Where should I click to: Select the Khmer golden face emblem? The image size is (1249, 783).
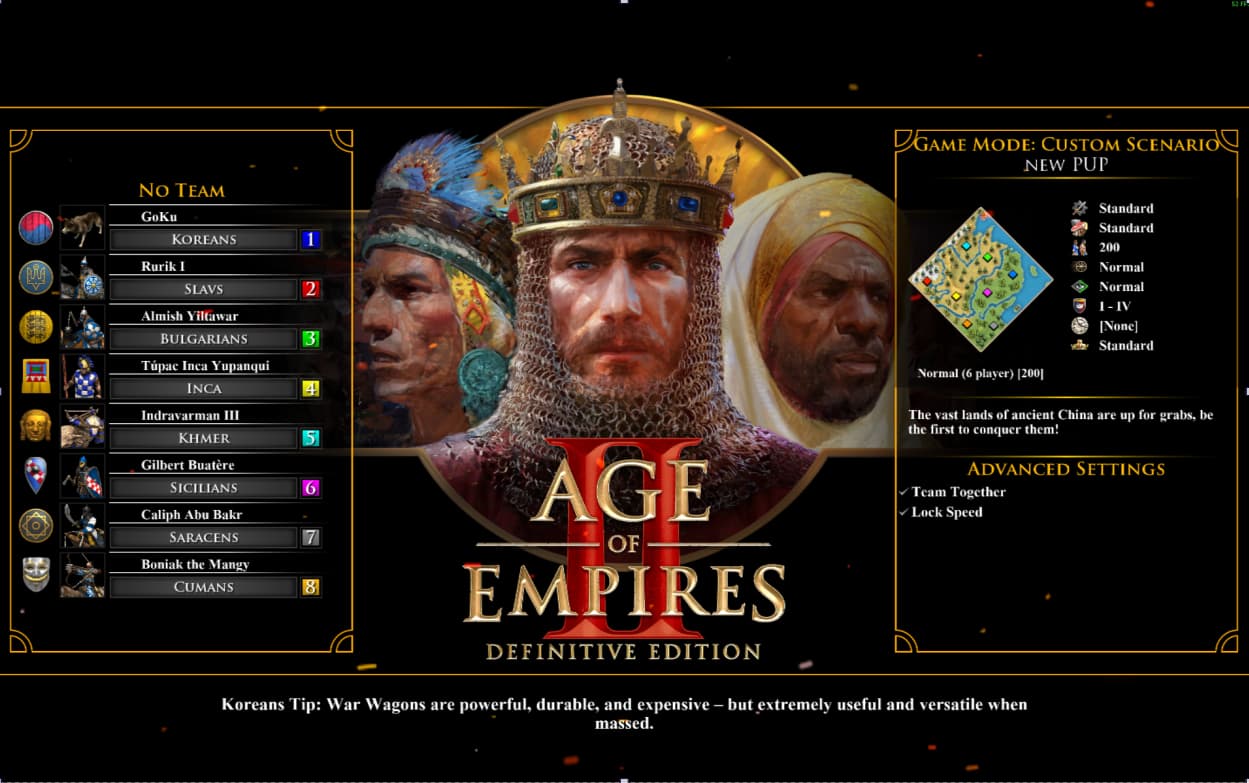coord(36,426)
